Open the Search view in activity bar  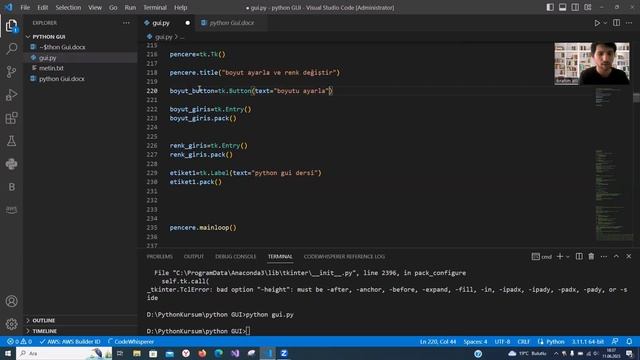11,49
